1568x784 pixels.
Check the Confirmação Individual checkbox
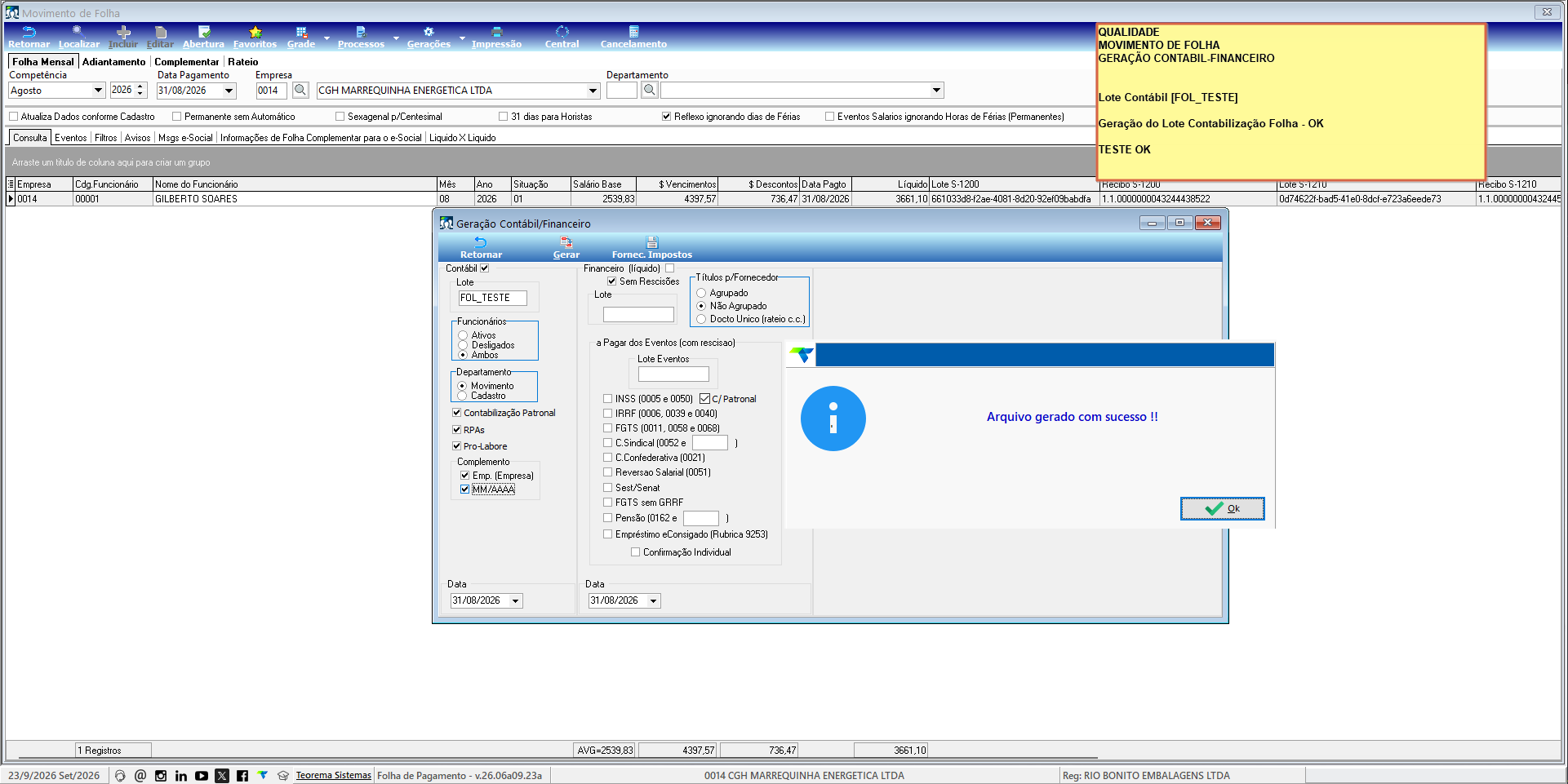[x=635, y=552]
